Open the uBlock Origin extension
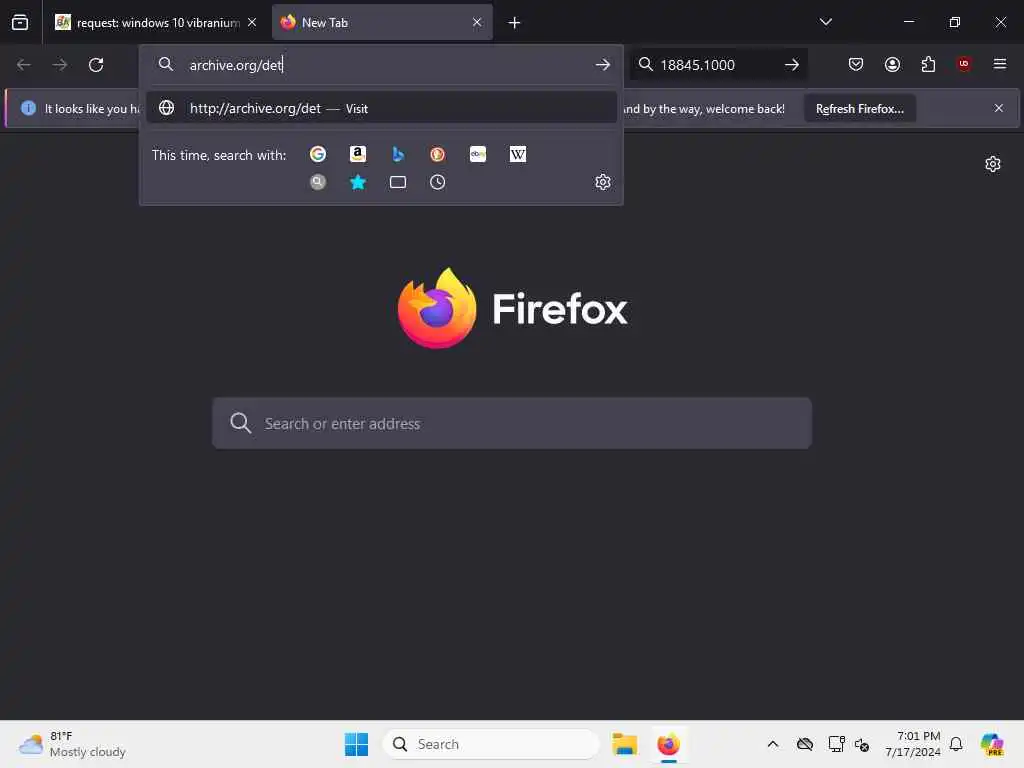 964,64
